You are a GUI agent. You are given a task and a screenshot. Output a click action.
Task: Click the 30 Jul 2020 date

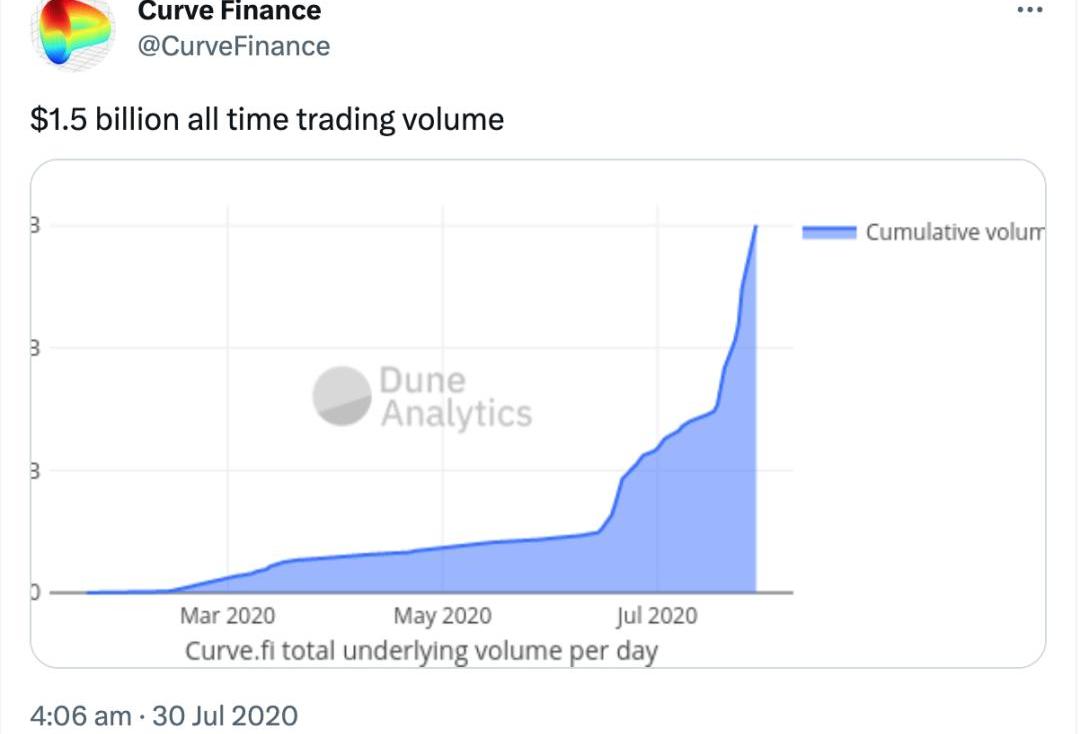coord(226,716)
